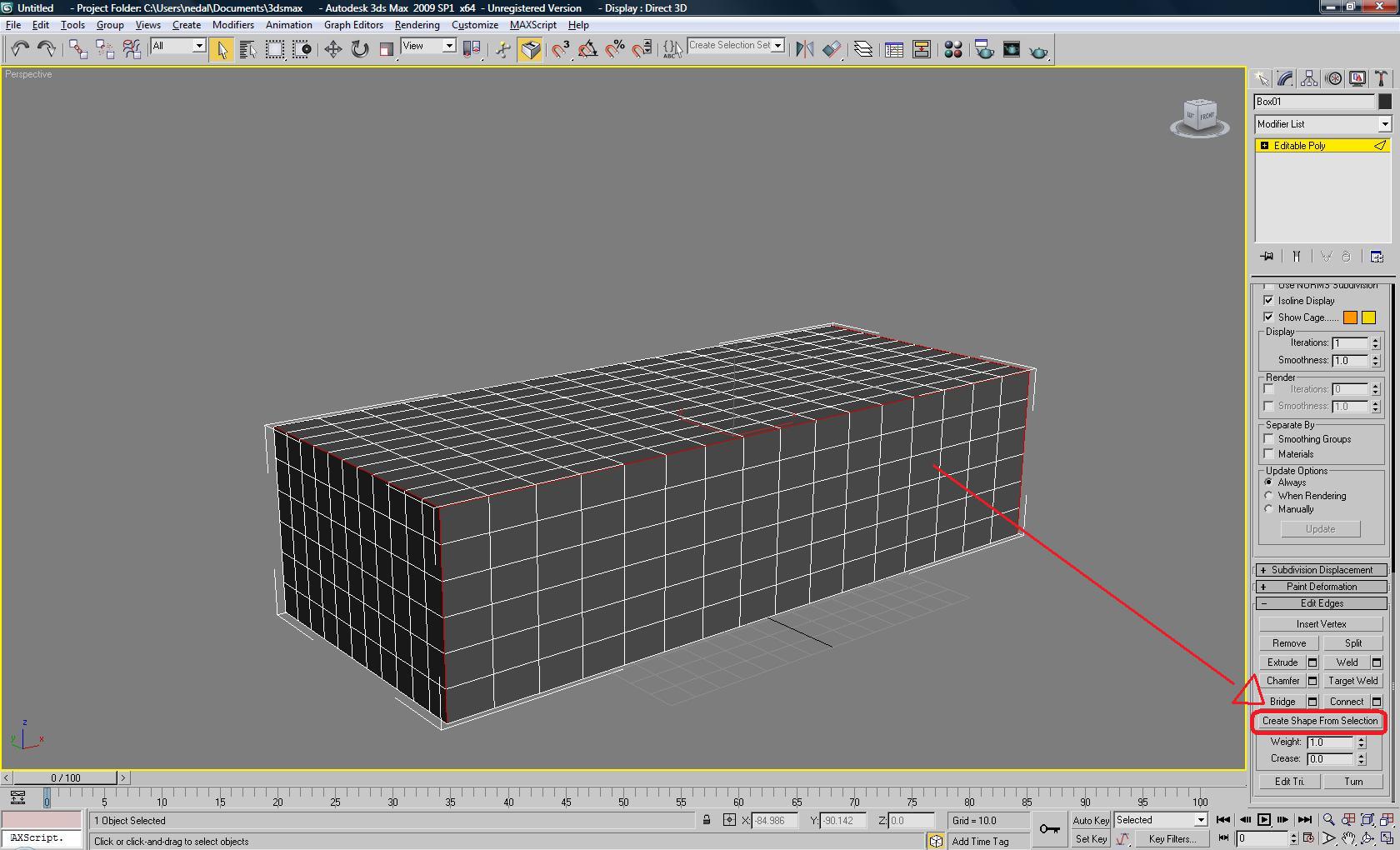Image resolution: width=1400 pixels, height=850 pixels.
Task: Switch to Utilities hammer panel tab
Action: [1381, 78]
